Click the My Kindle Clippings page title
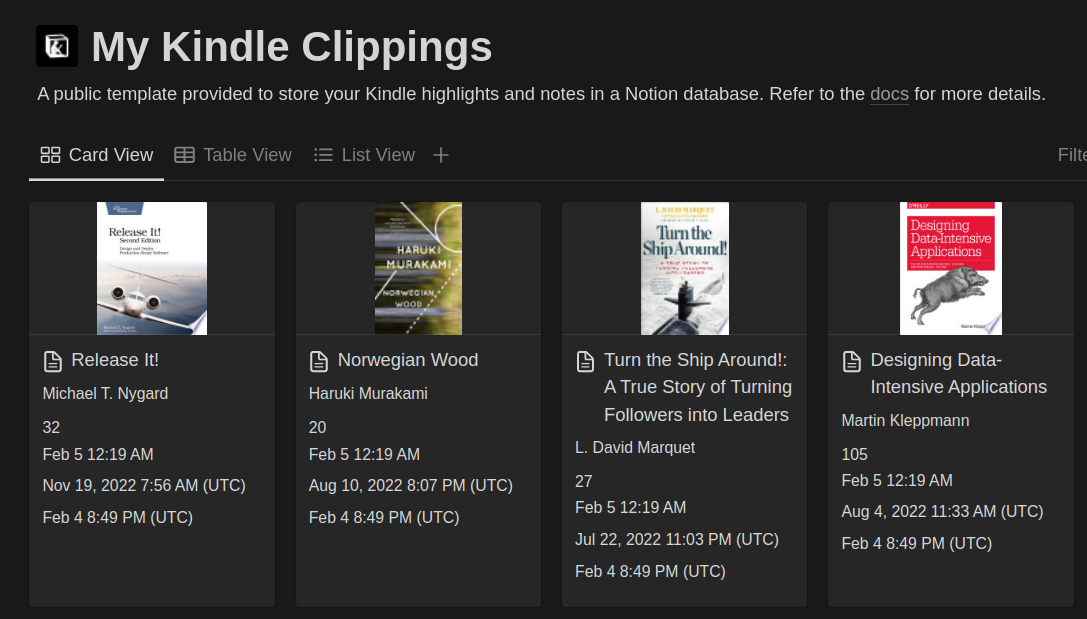The image size is (1087, 619). click(x=292, y=46)
